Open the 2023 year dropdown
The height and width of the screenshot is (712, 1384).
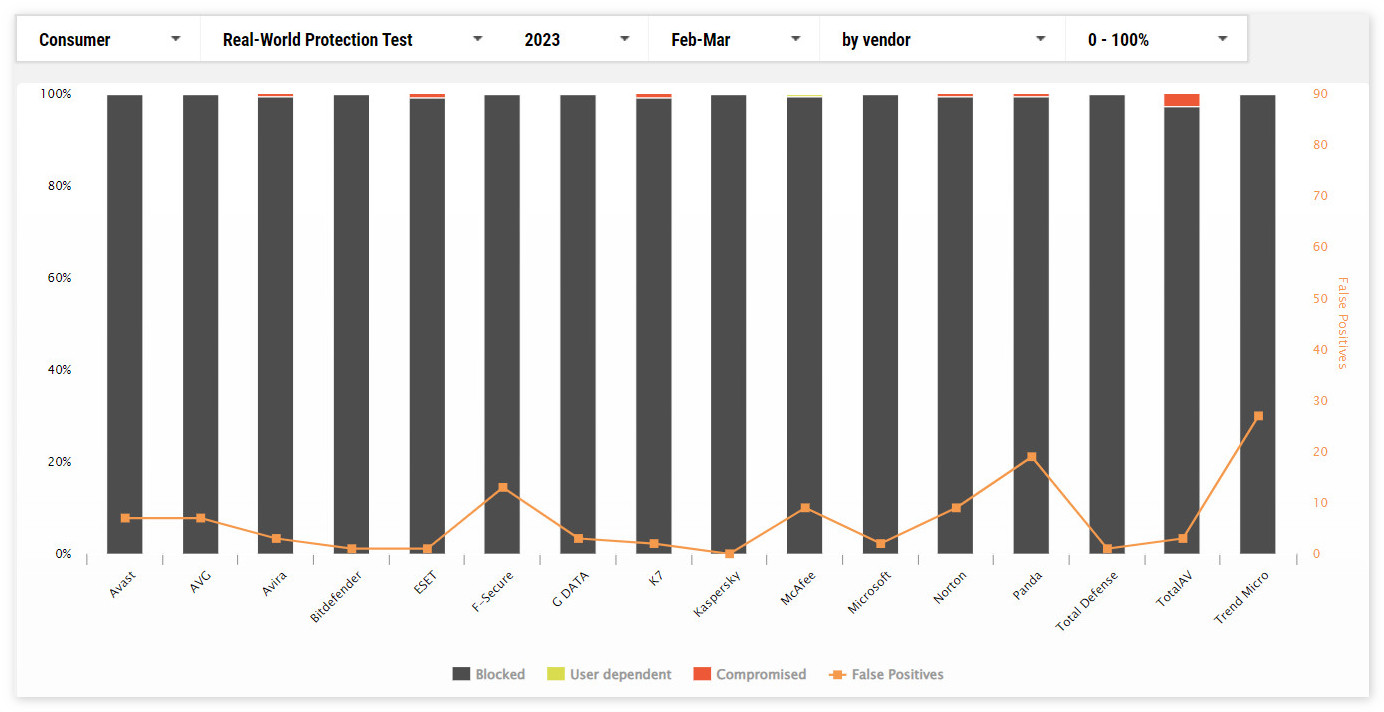point(577,40)
